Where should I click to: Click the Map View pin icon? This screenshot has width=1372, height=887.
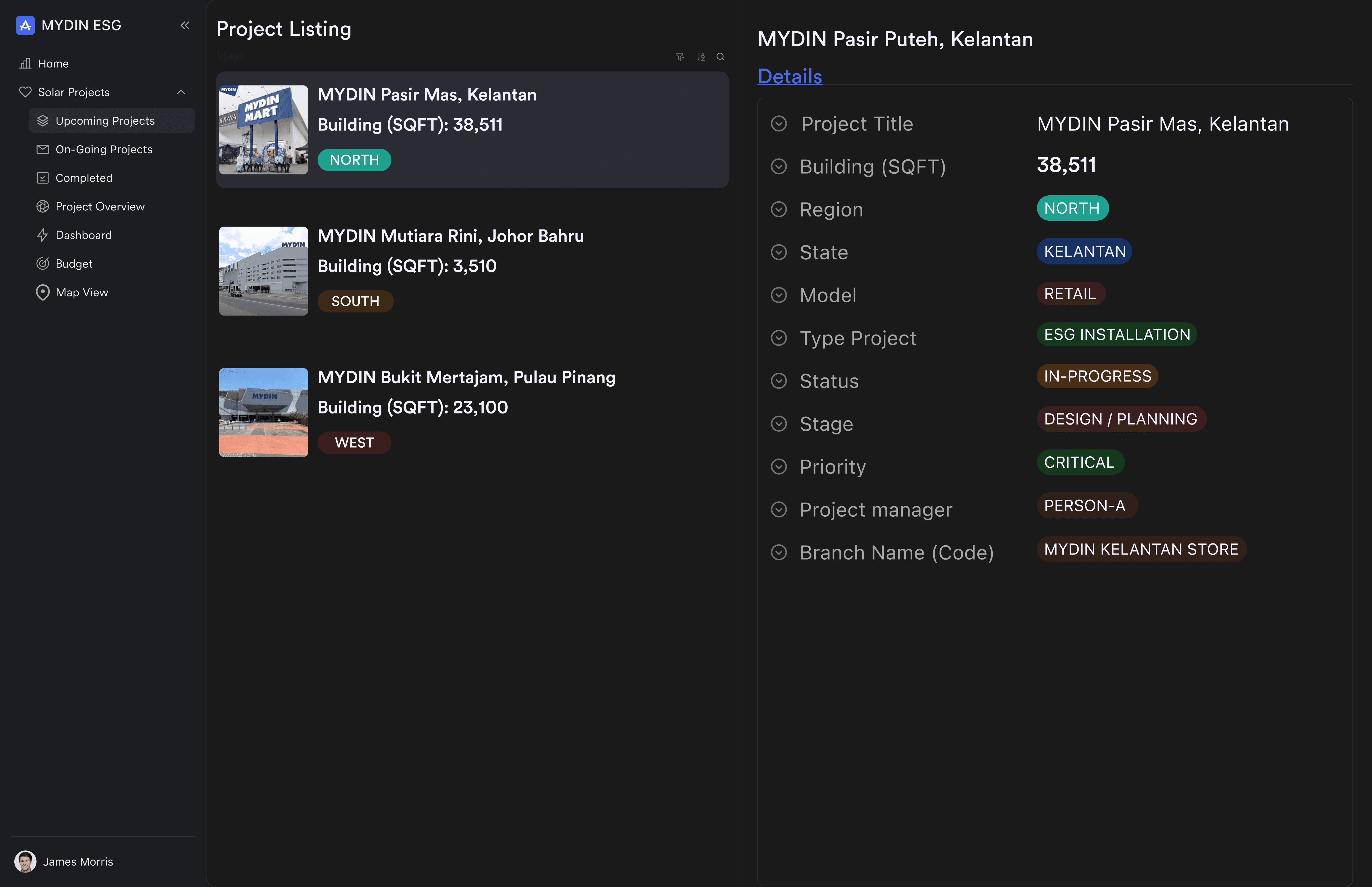pyautogui.click(x=43, y=292)
